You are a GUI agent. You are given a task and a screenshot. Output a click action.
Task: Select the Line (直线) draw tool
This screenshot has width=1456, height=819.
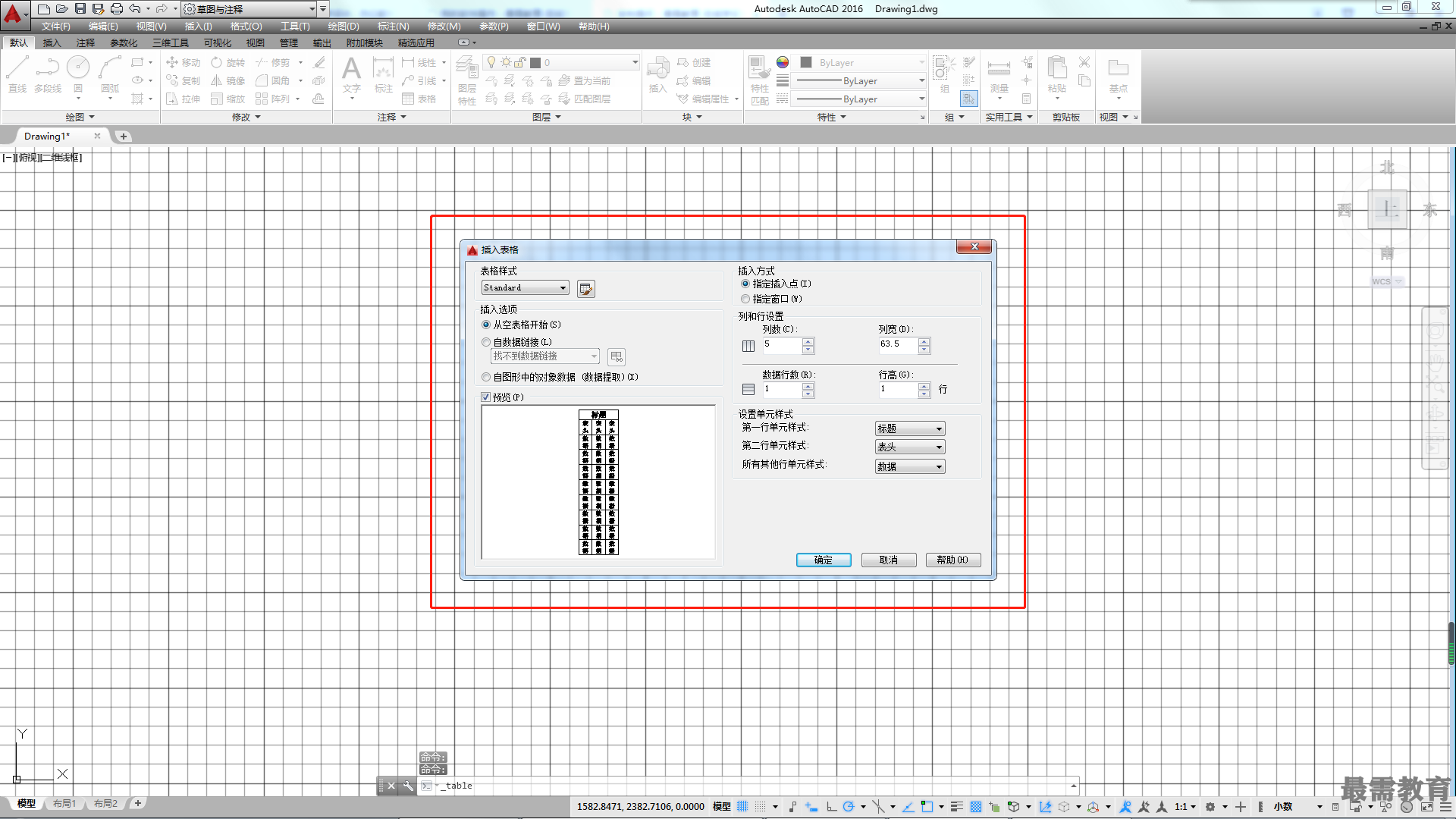coord(17,74)
